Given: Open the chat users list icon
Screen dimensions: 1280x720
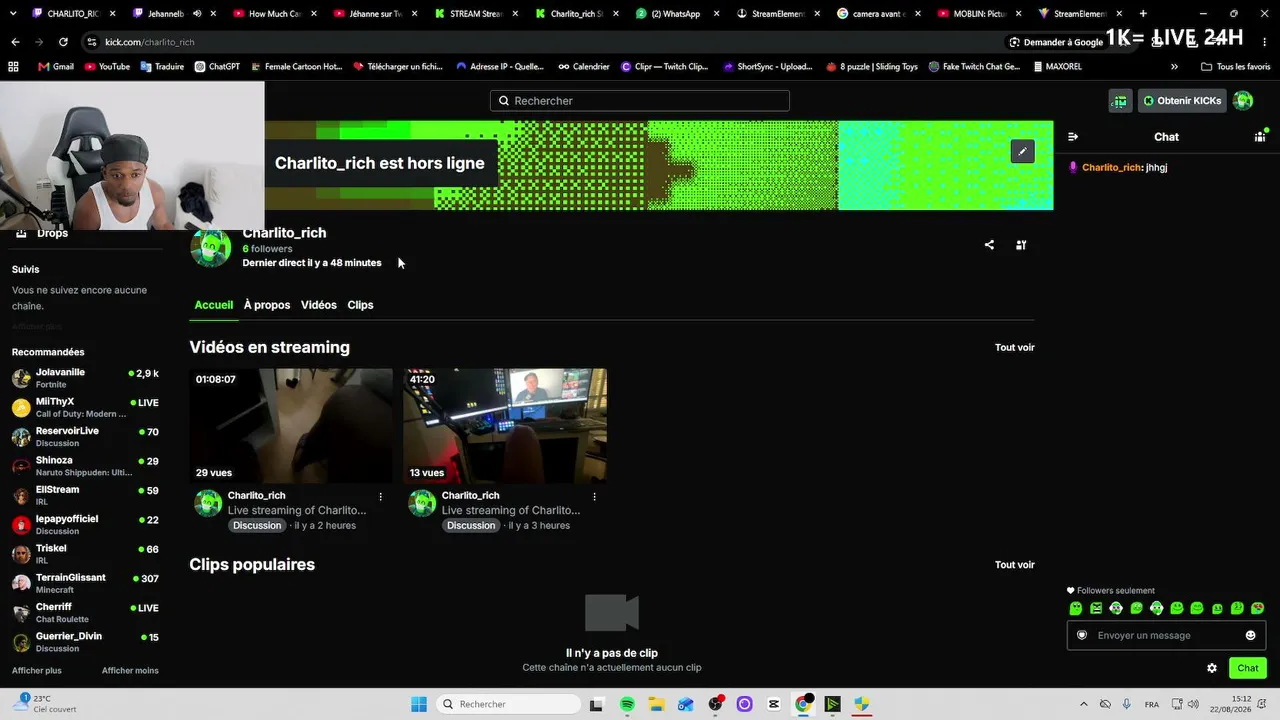Looking at the screenshot, I should point(1260,137).
